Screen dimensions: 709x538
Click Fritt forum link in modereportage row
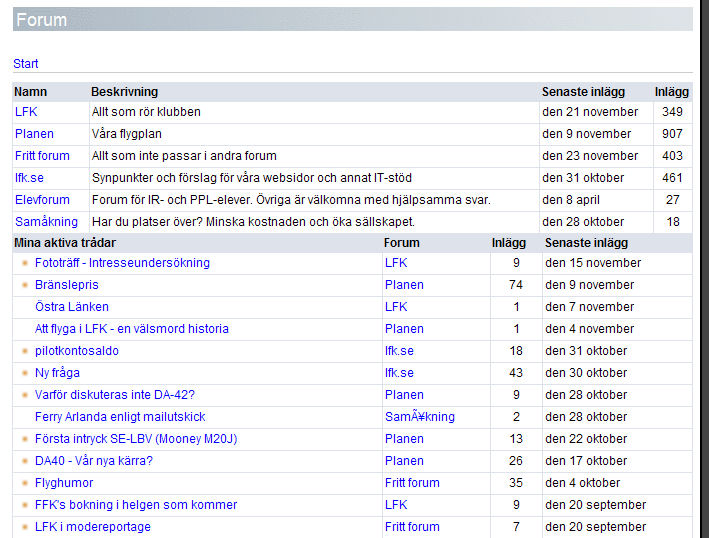click(x=412, y=527)
